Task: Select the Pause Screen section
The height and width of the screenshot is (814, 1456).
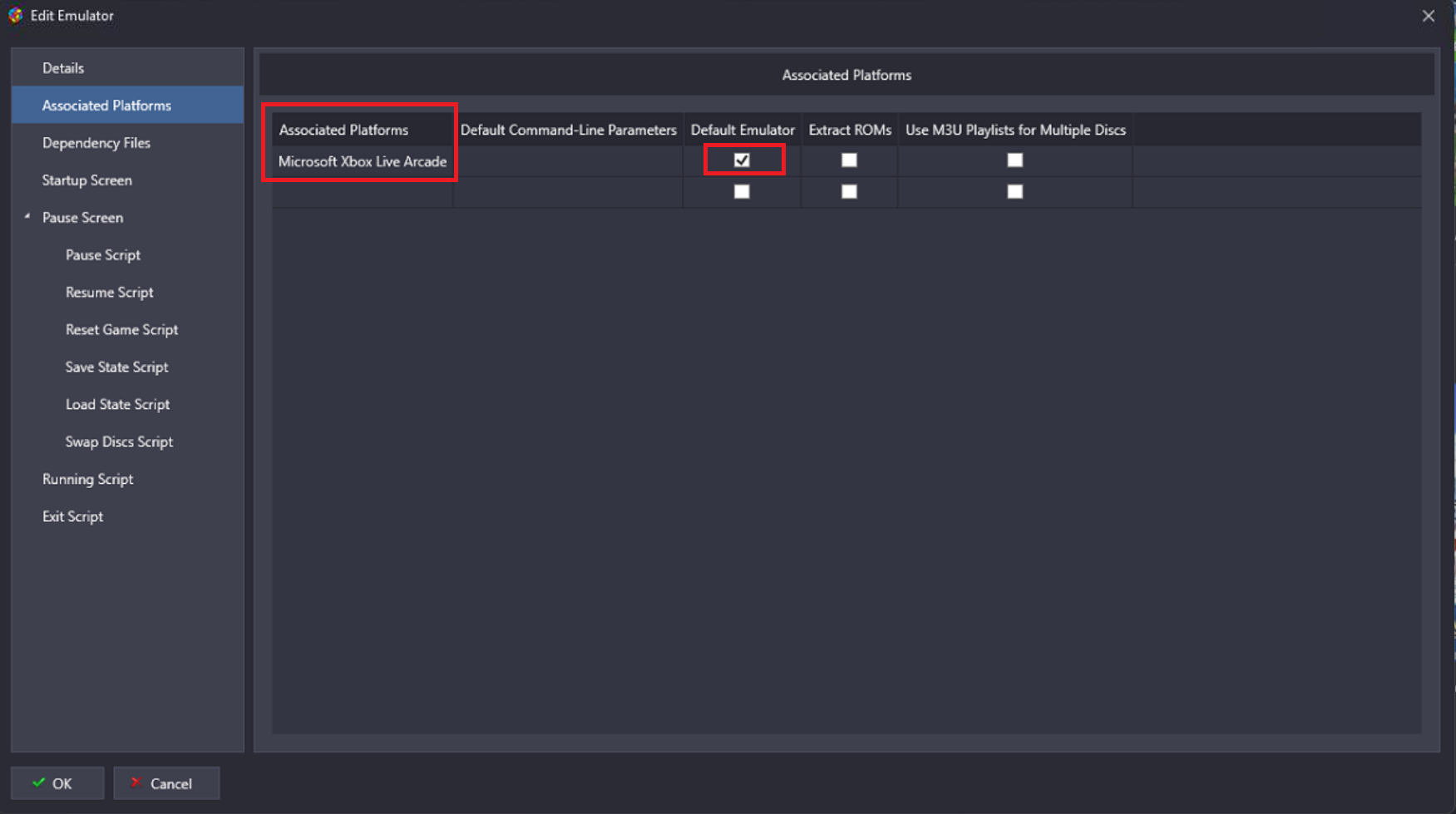Action: [127, 217]
